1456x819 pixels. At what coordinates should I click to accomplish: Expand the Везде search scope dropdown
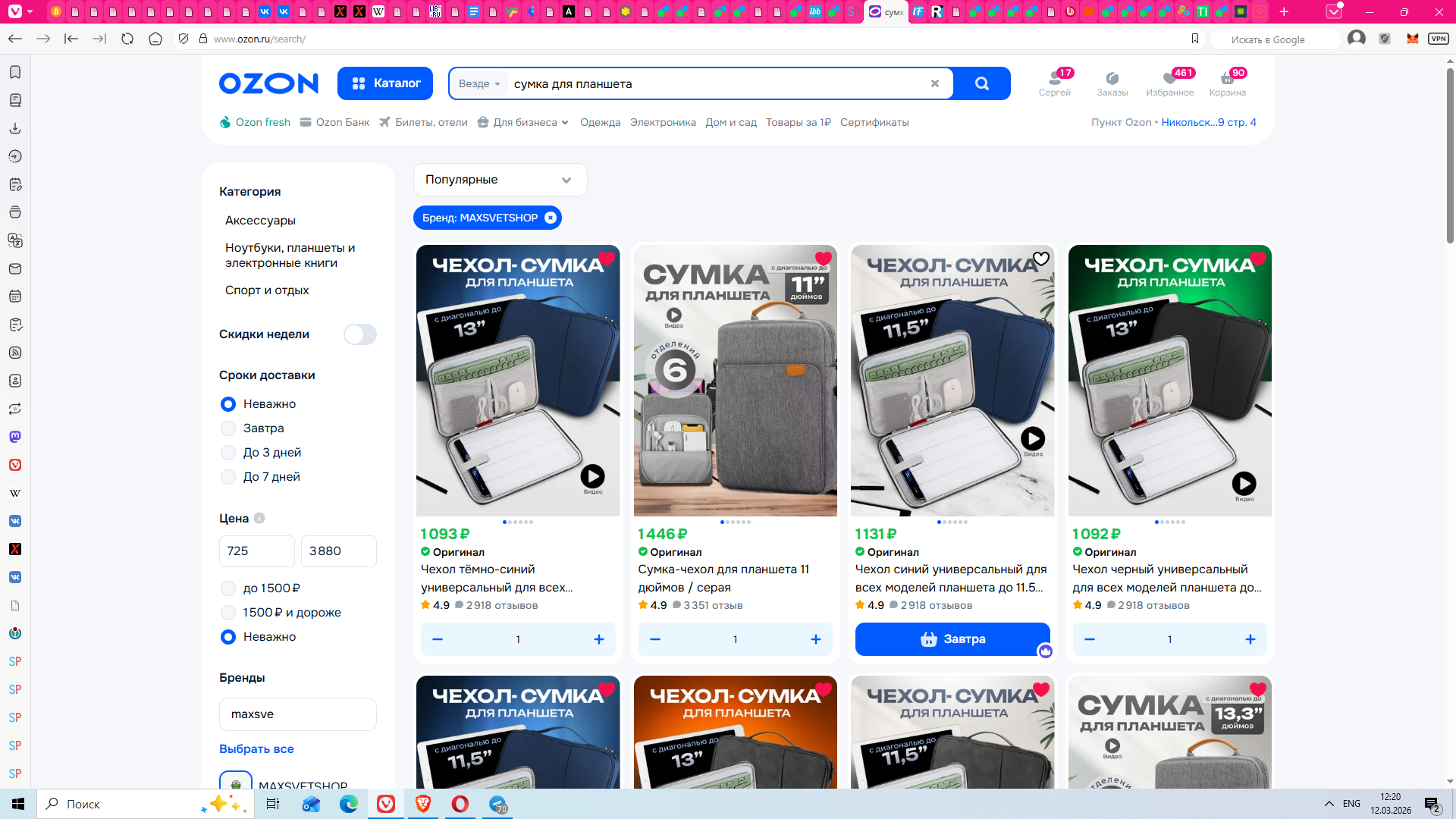479,83
